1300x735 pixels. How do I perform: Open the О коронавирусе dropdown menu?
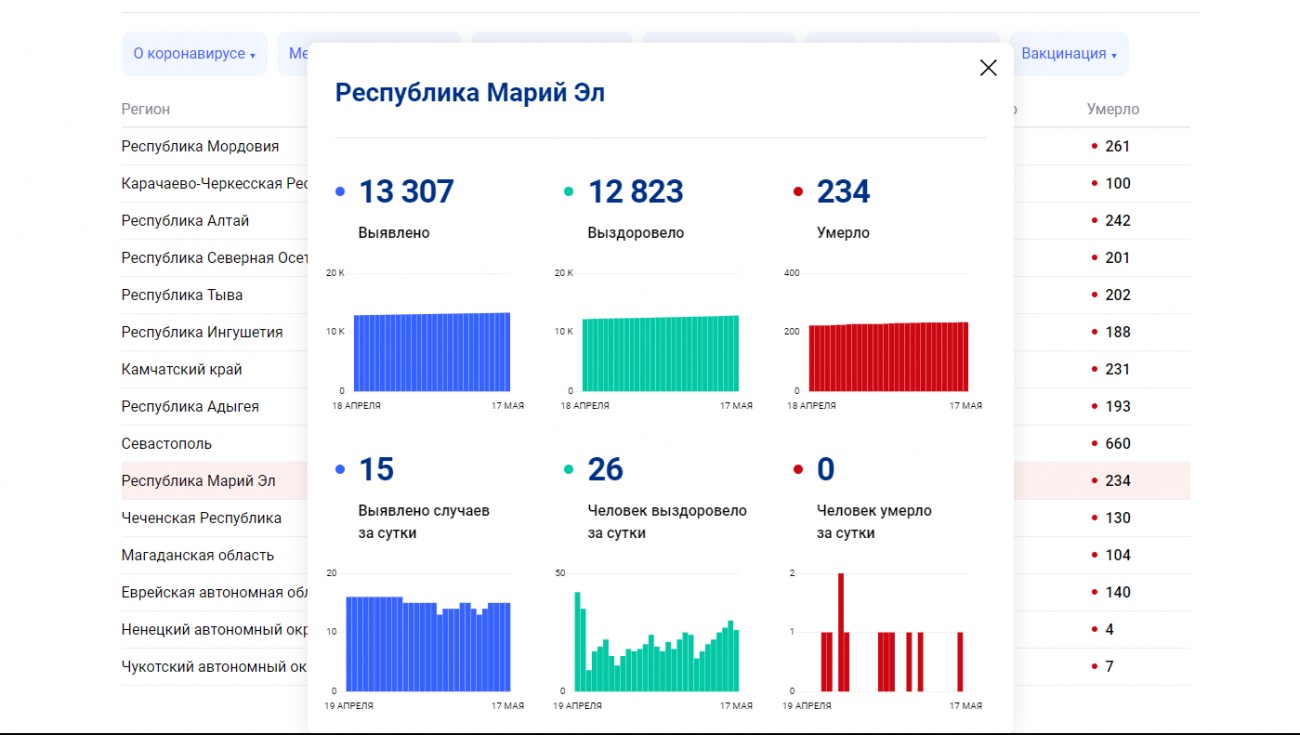(194, 54)
